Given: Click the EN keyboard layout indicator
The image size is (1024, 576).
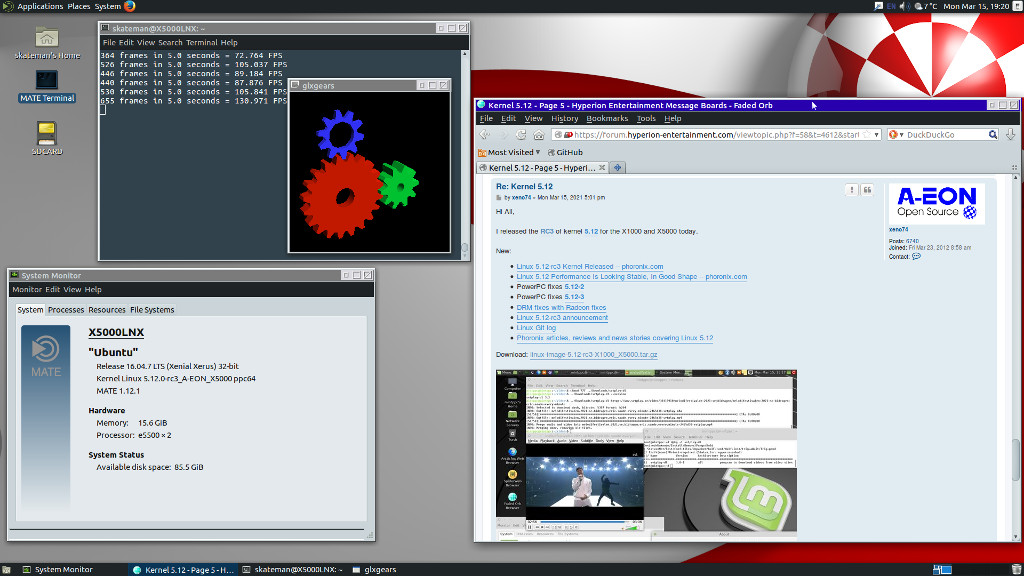Looking at the screenshot, I should (891, 6).
